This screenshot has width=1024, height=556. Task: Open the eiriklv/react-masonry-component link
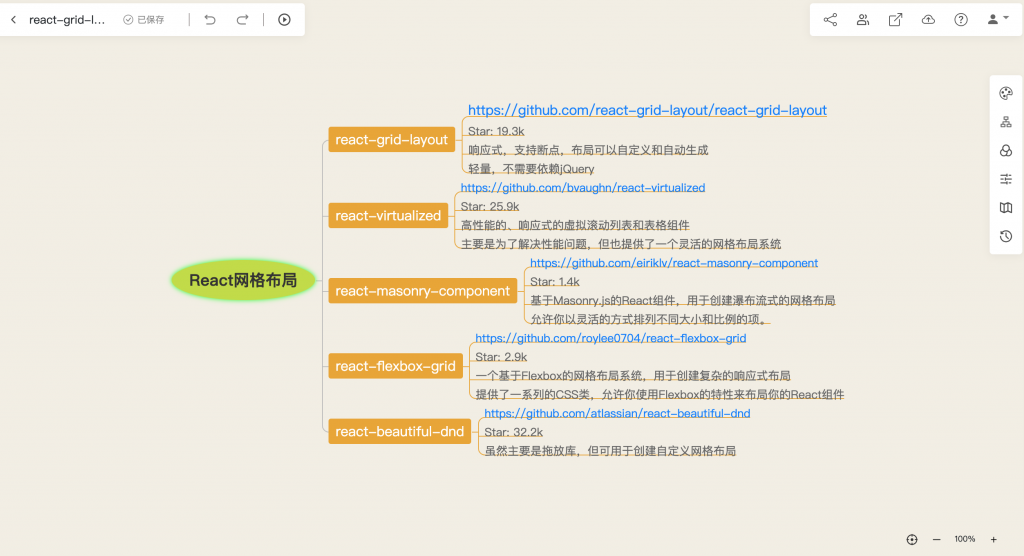pos(673,263)
